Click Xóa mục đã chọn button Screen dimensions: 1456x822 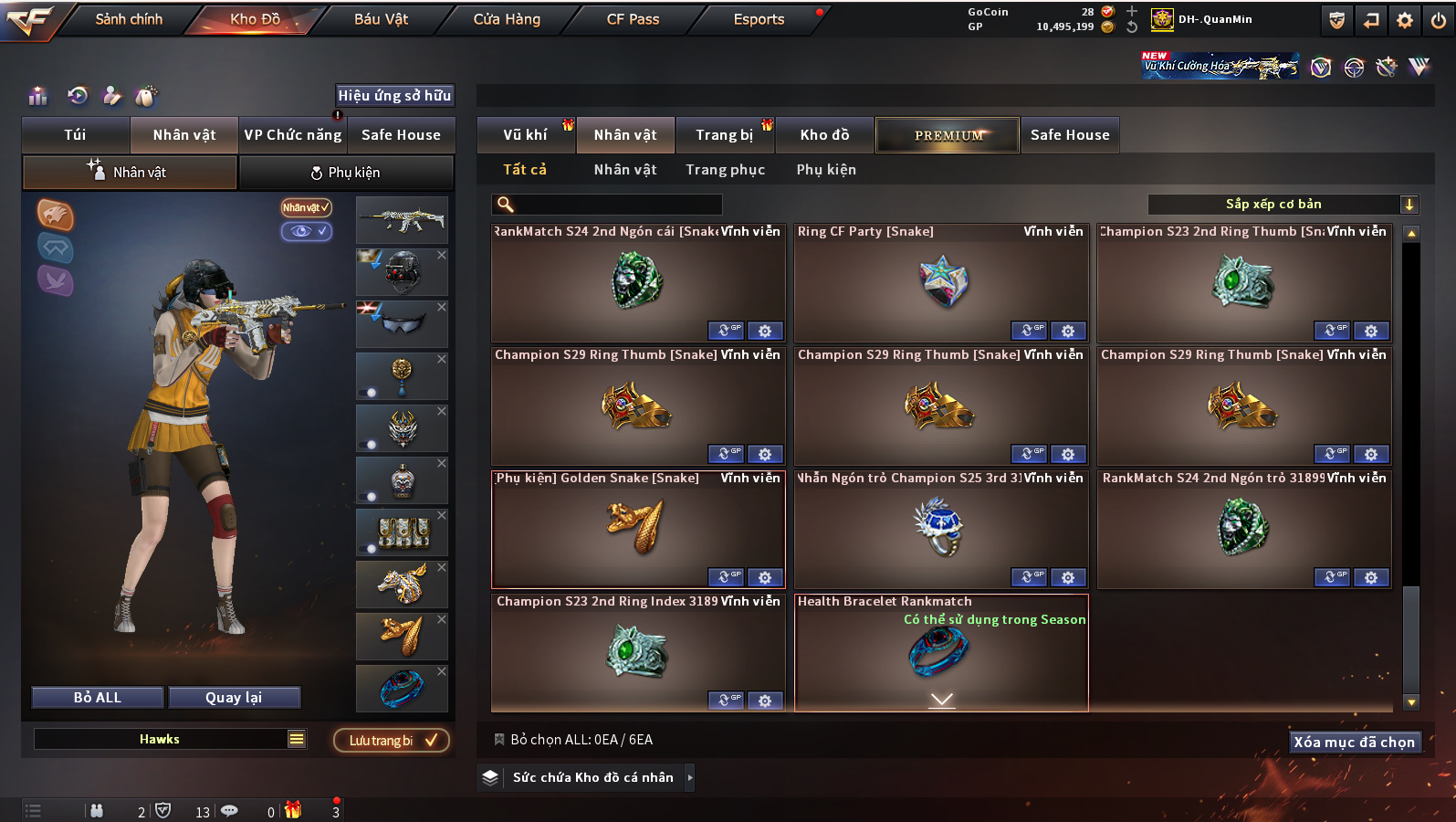pos(1354,742)
